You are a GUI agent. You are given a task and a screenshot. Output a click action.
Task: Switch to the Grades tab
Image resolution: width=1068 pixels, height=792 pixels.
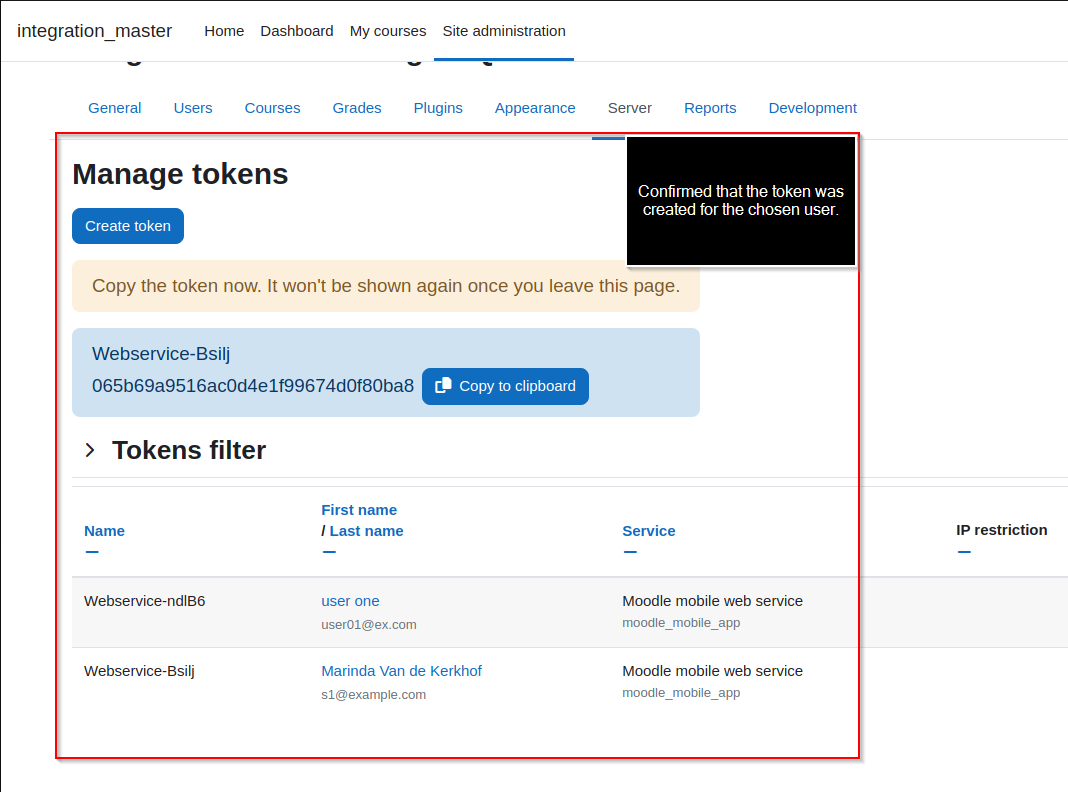pyautogui.click(x=357, y=108)
